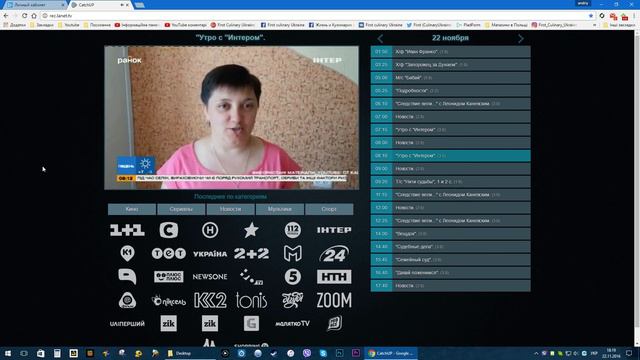Switch to Сериалы category tab
640x360 pixels.
click(x=181, y=209)
